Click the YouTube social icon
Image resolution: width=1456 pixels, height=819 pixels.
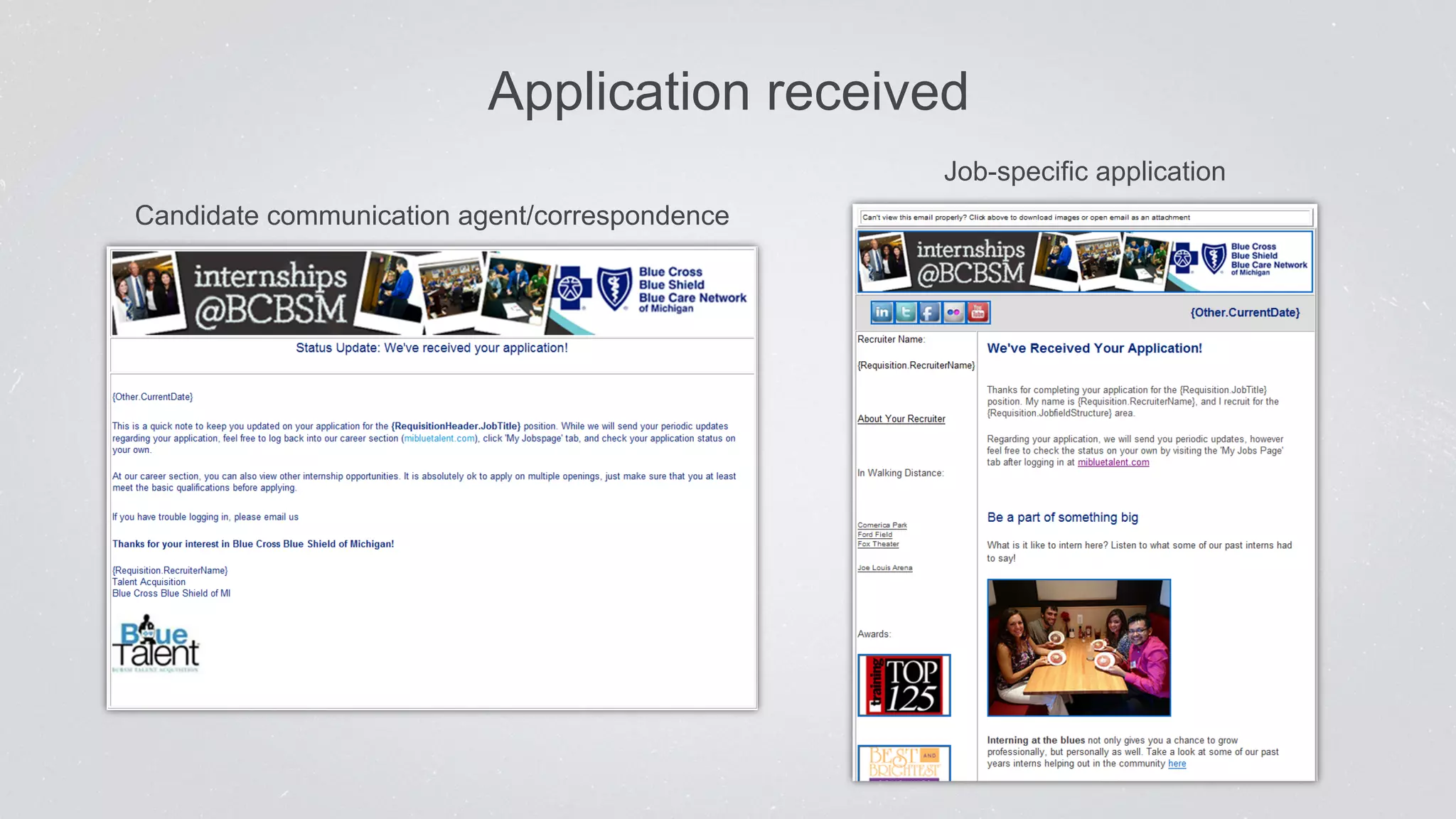[x=978, y=312]
